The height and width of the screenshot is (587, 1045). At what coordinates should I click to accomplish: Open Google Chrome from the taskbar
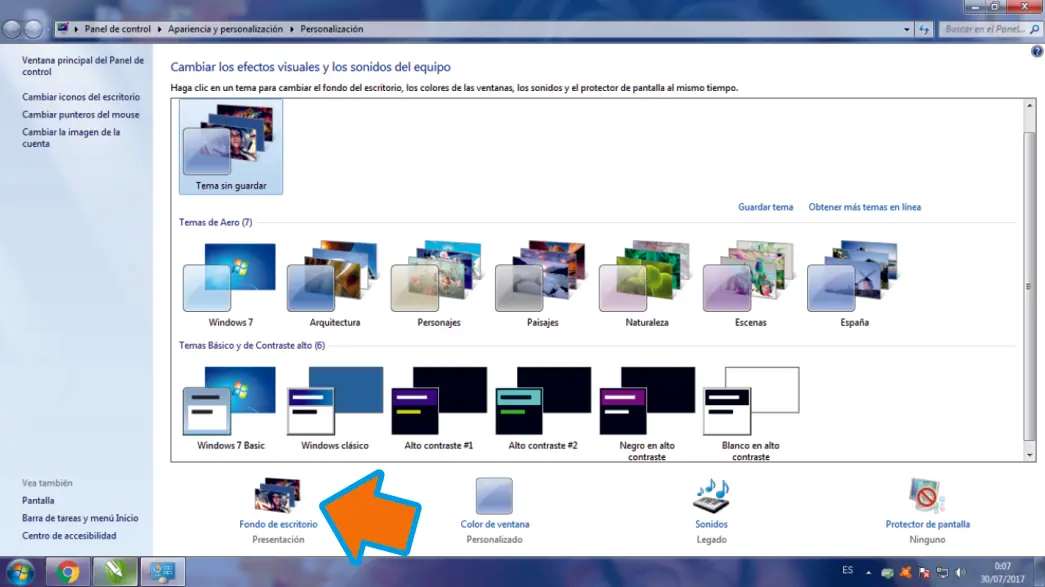pyautogui.click(x=67, y=572)
